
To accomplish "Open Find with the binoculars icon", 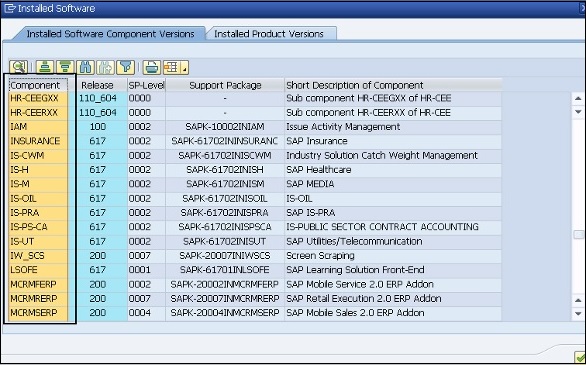I will [x=86, y=67].
